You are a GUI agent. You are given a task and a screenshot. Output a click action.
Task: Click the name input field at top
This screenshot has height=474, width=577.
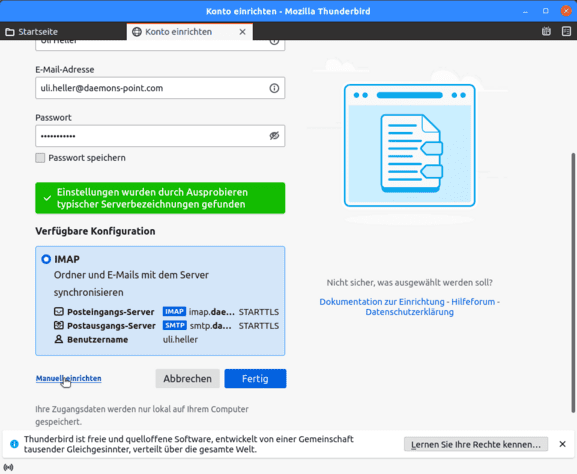point(160,45)
